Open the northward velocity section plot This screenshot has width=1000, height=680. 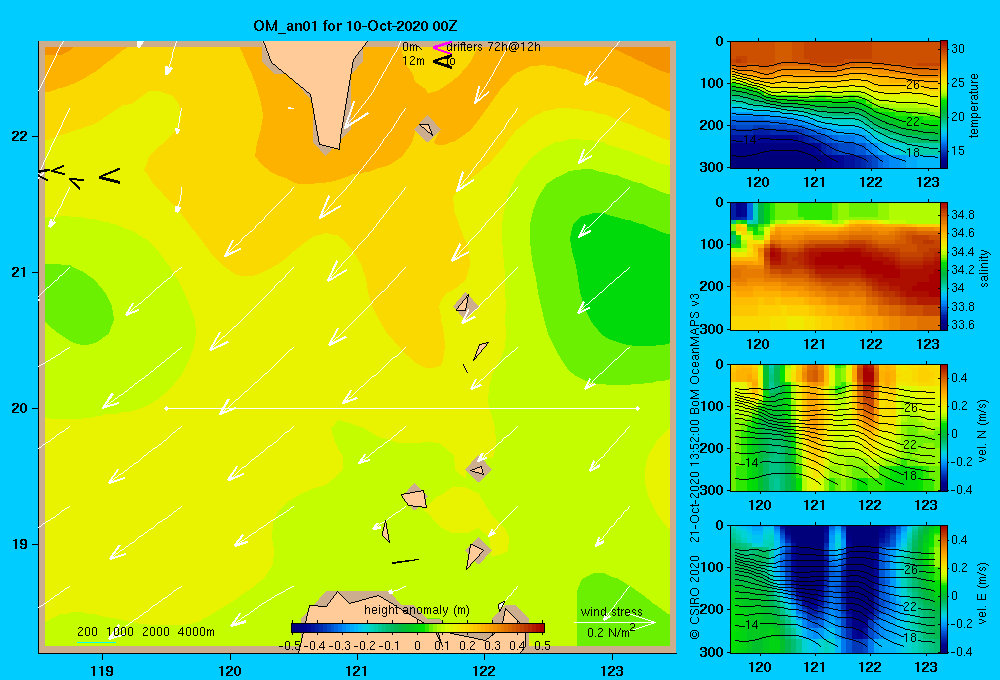tap(834, 427)
